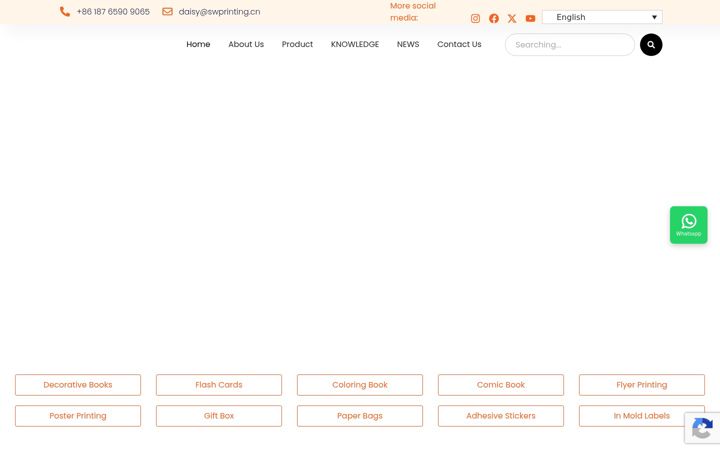Select the Coloring Book button
Image resolution: width=720 pixels, height=450 pixels.
point(360,385)
